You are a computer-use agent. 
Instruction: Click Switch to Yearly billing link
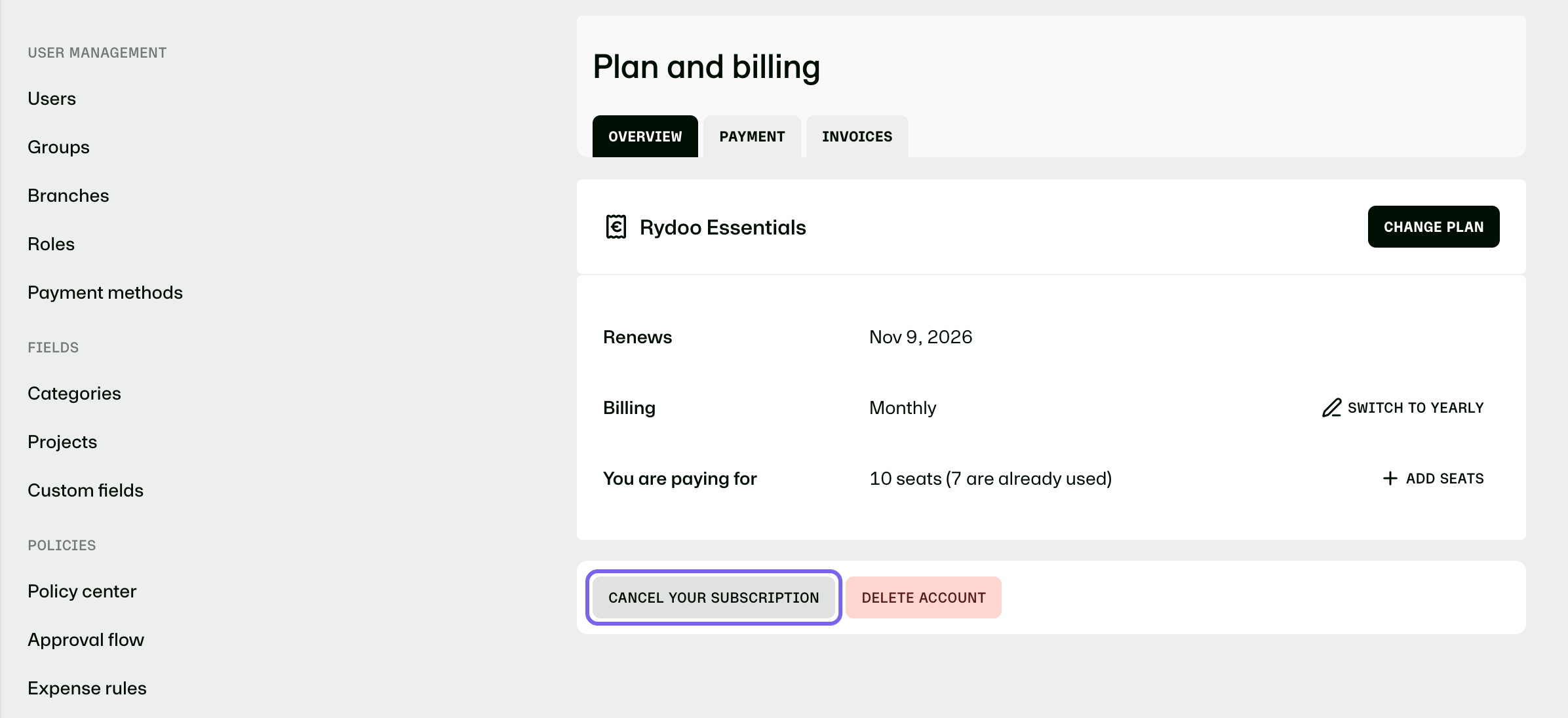click(x=1403, y=407)
